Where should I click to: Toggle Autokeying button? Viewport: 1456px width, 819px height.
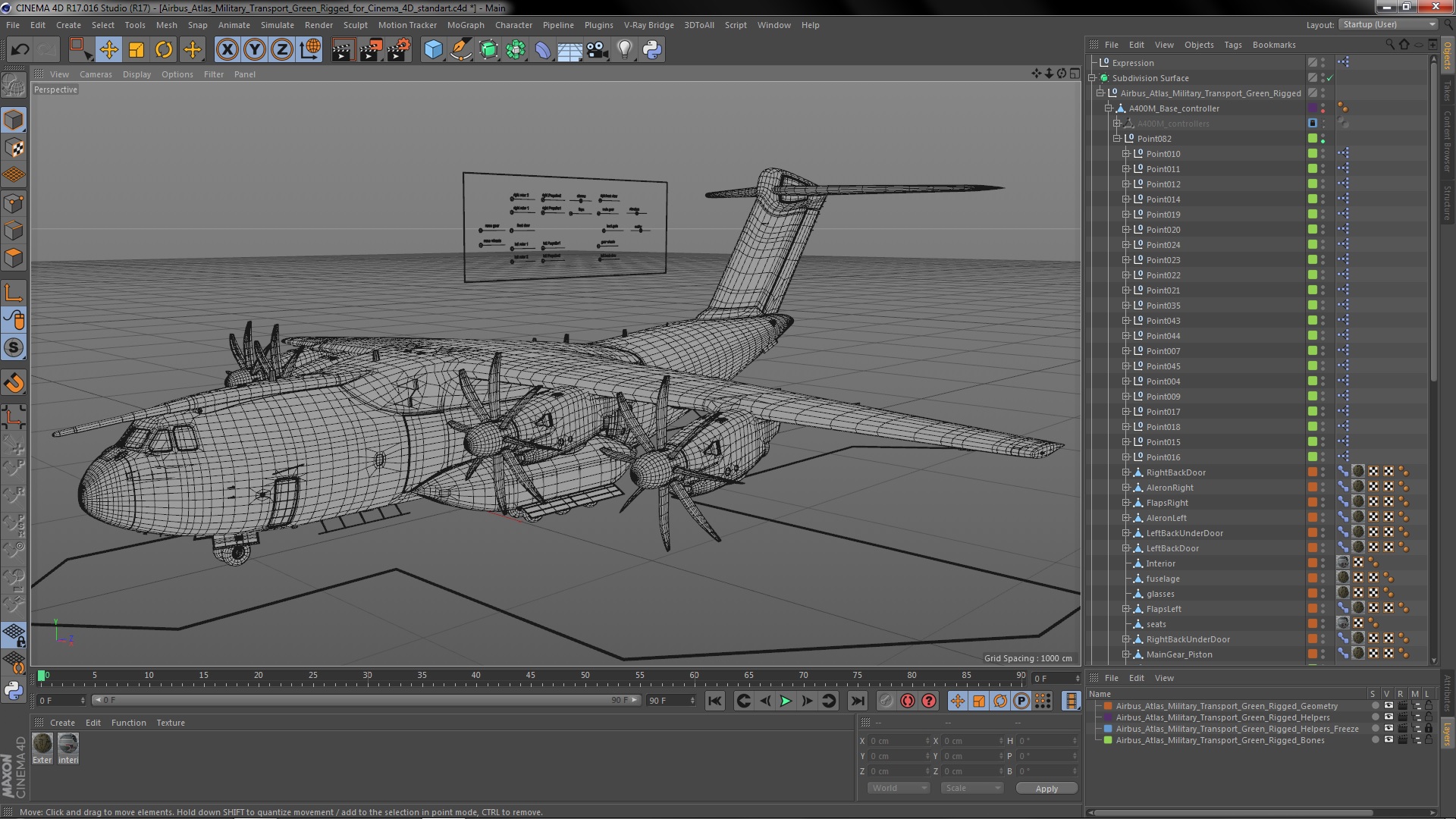coord(907,701)
